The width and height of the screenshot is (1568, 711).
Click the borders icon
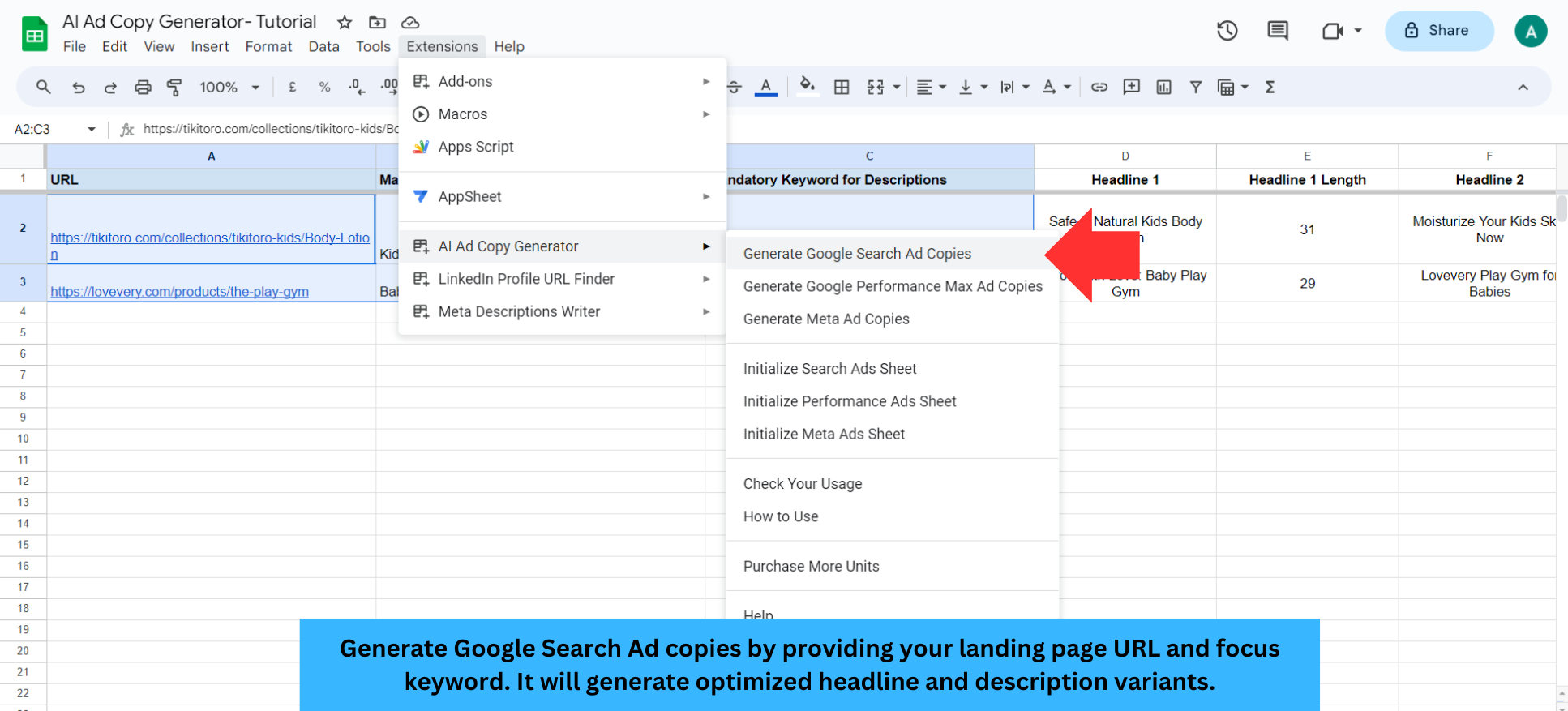pyautogui.click(x=842, y=88)
